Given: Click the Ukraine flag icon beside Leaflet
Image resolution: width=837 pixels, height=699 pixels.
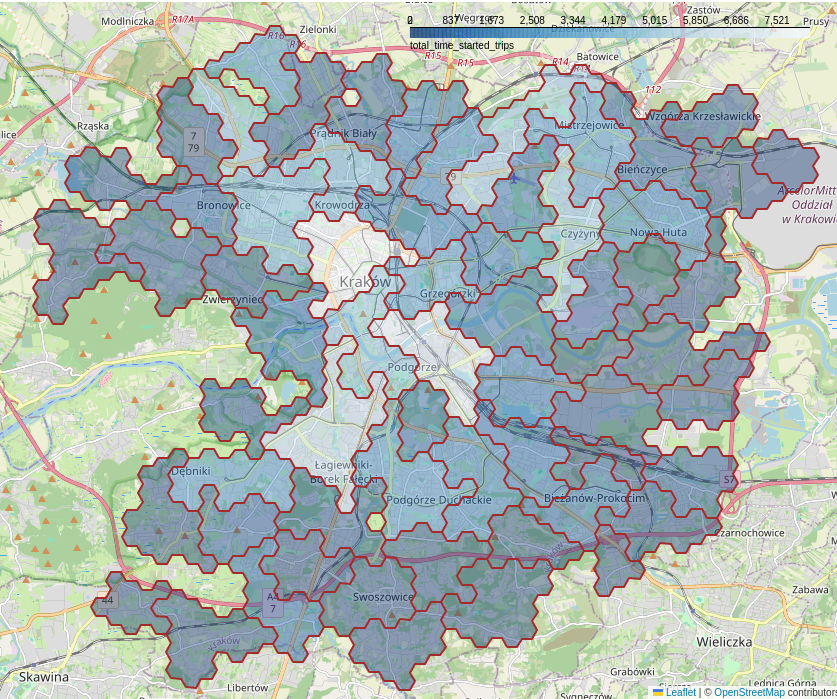Looking at the screenshot, I should click(x=659, y=692).
